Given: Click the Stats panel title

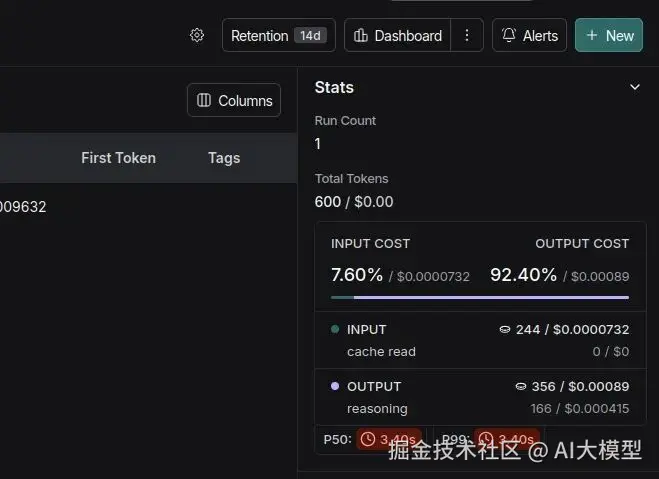Looking at the screenshot, I should click(334, 87).
